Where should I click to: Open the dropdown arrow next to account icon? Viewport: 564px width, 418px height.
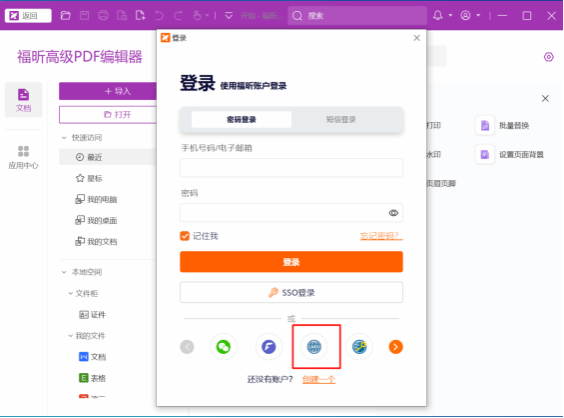pos(478,15)
